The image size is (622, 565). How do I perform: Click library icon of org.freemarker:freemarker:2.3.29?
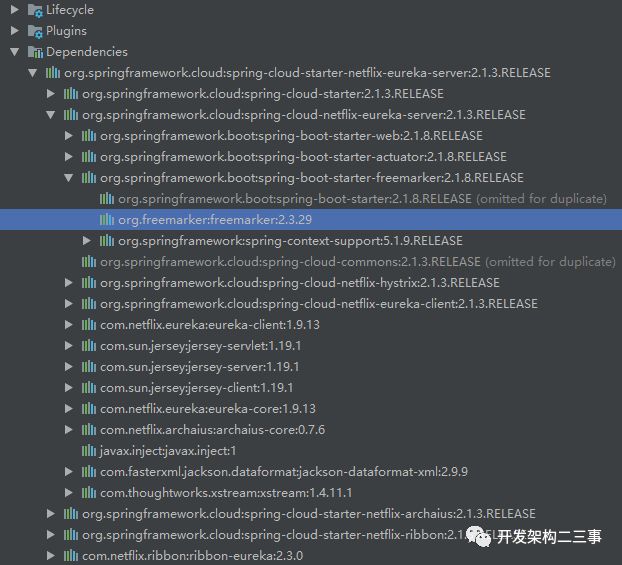tap(107, 219)
